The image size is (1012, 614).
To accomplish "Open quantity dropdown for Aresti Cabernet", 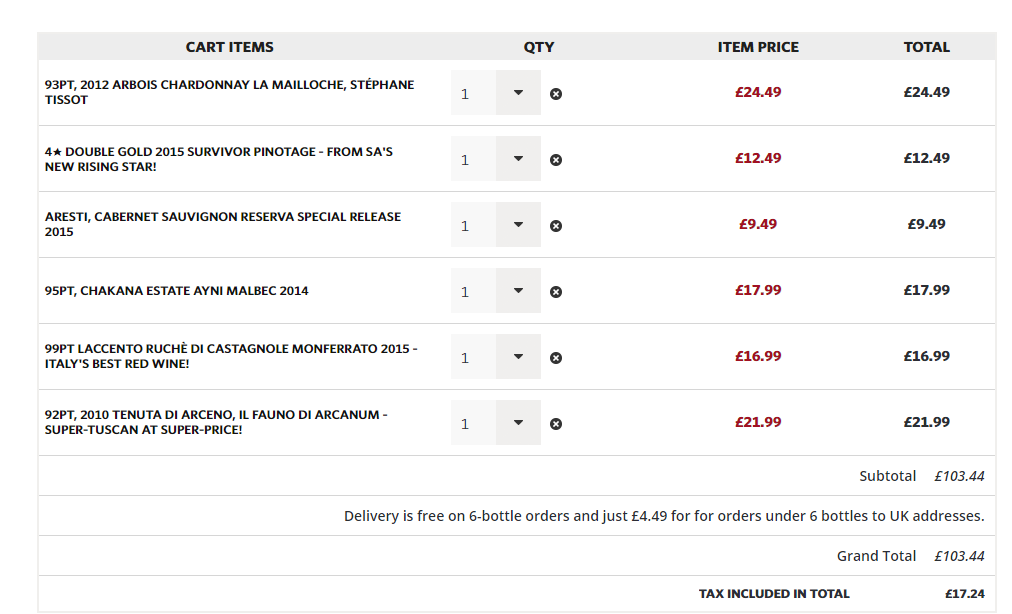I will tap(518, 225).
